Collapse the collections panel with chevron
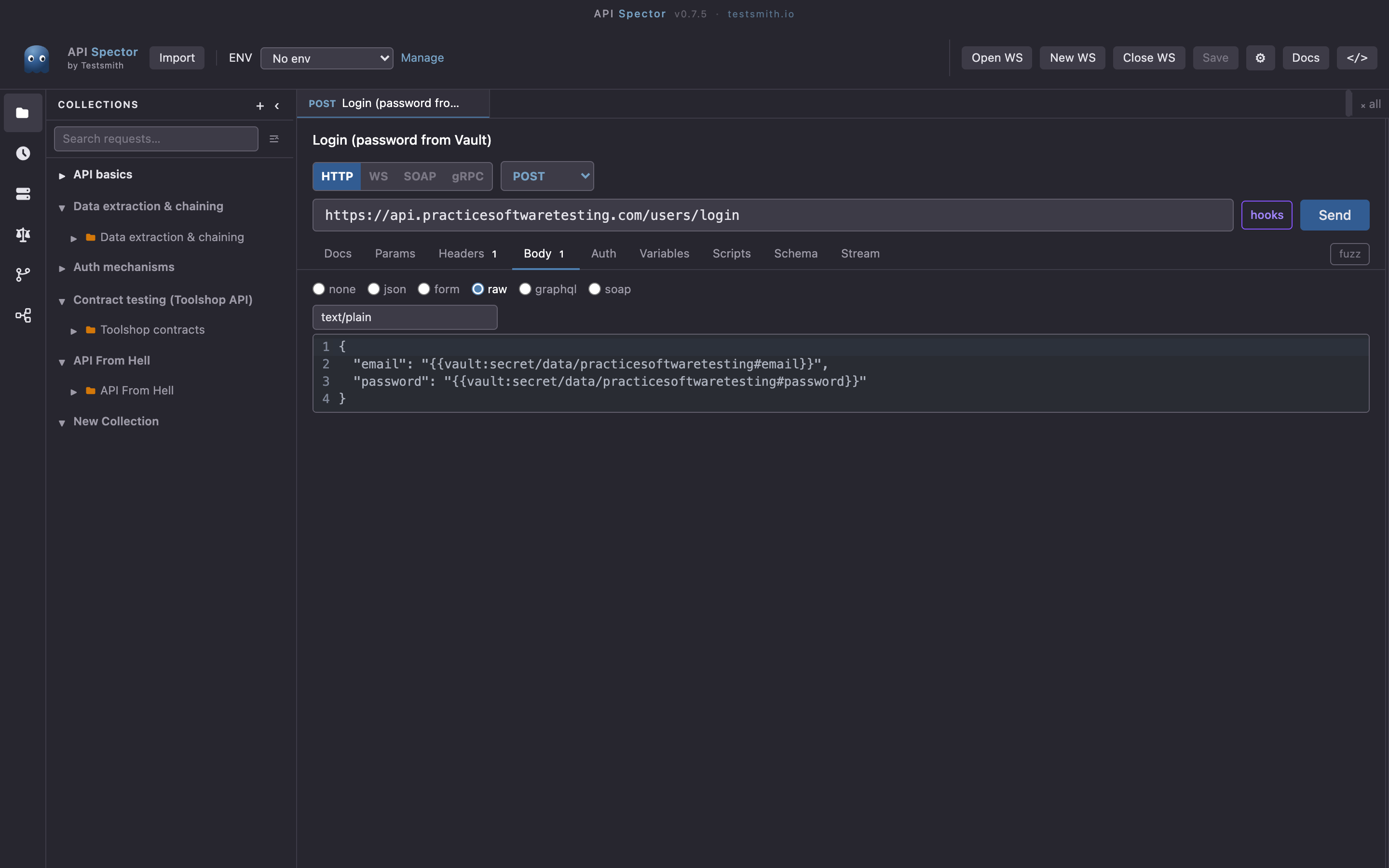Image resolution: width=1389 pixels, height=868 pixels. pos(277,106)
